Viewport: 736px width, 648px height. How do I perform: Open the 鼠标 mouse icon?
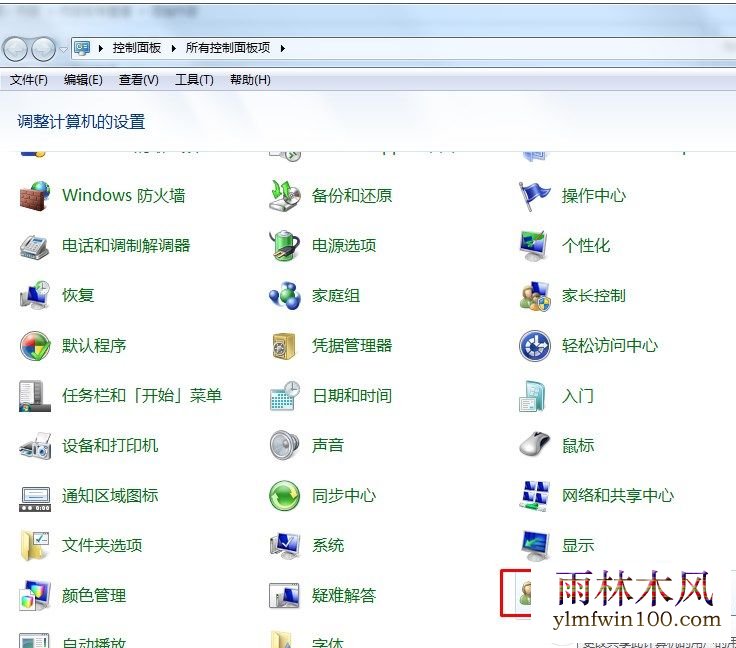pyautogui.click(x=535, y=444)
